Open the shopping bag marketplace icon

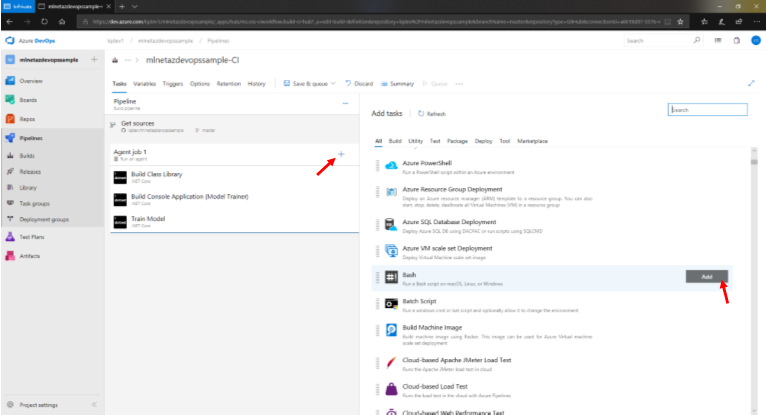[737, 41]
